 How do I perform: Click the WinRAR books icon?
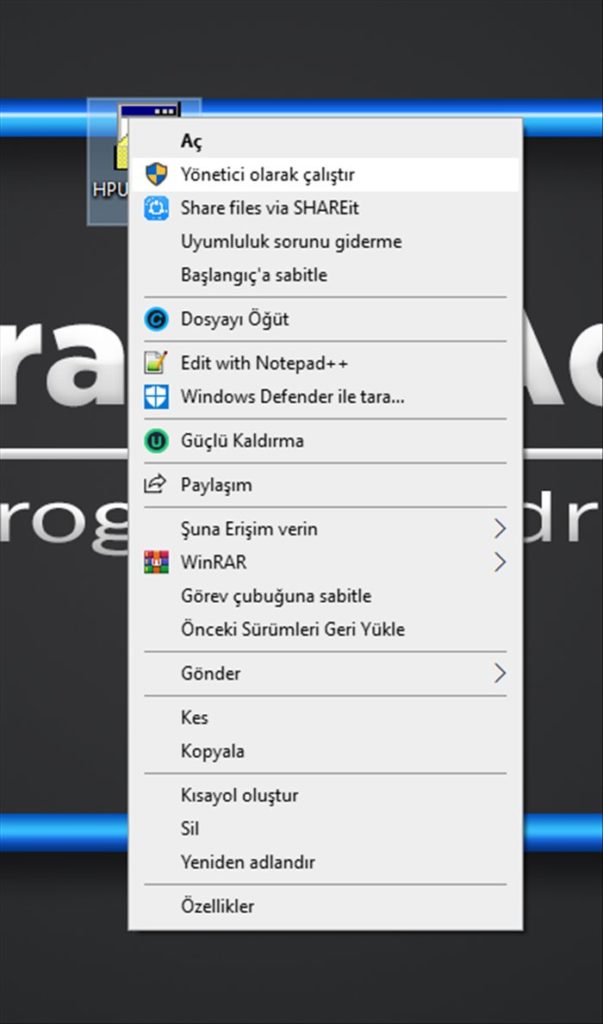156,562
